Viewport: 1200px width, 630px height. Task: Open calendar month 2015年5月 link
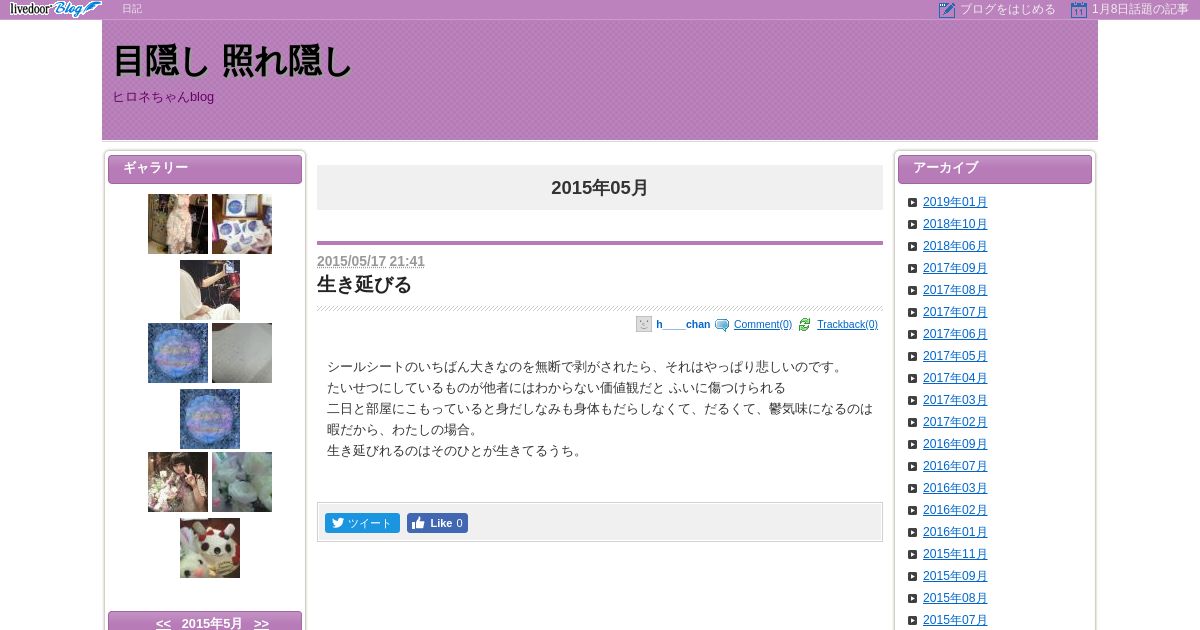point(212,623)
